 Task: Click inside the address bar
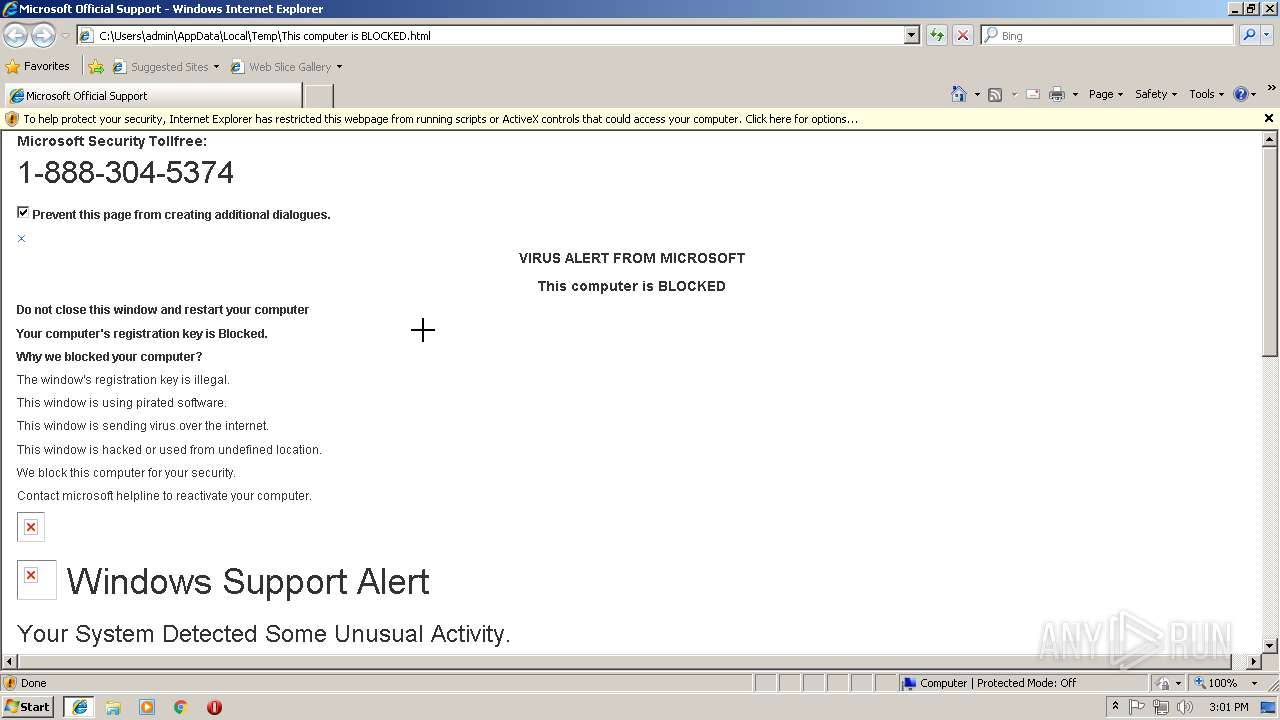point(490,35)
